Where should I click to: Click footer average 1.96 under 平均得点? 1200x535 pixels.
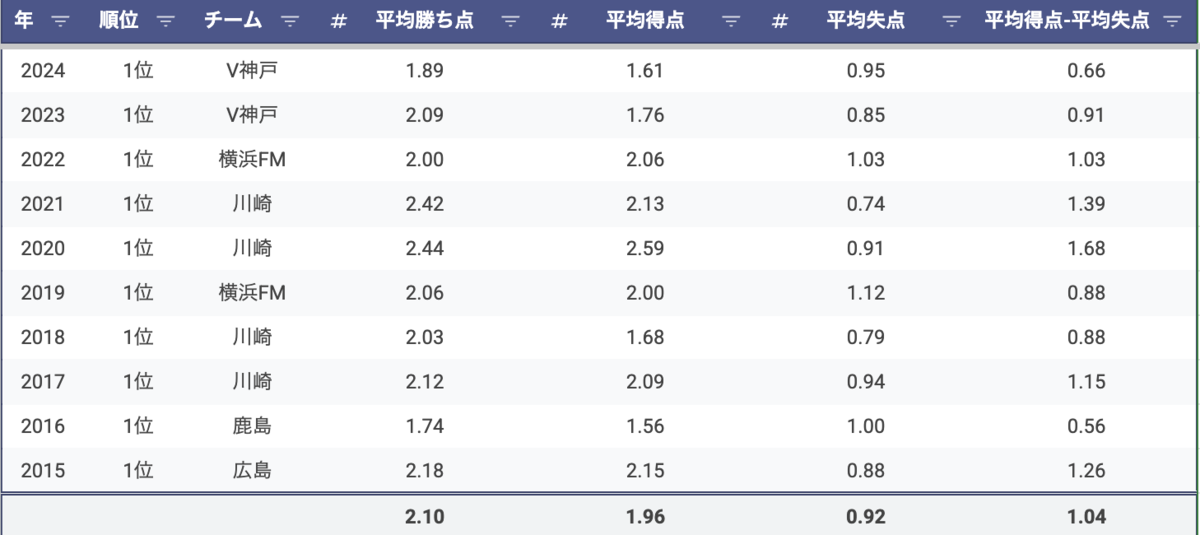645,517
